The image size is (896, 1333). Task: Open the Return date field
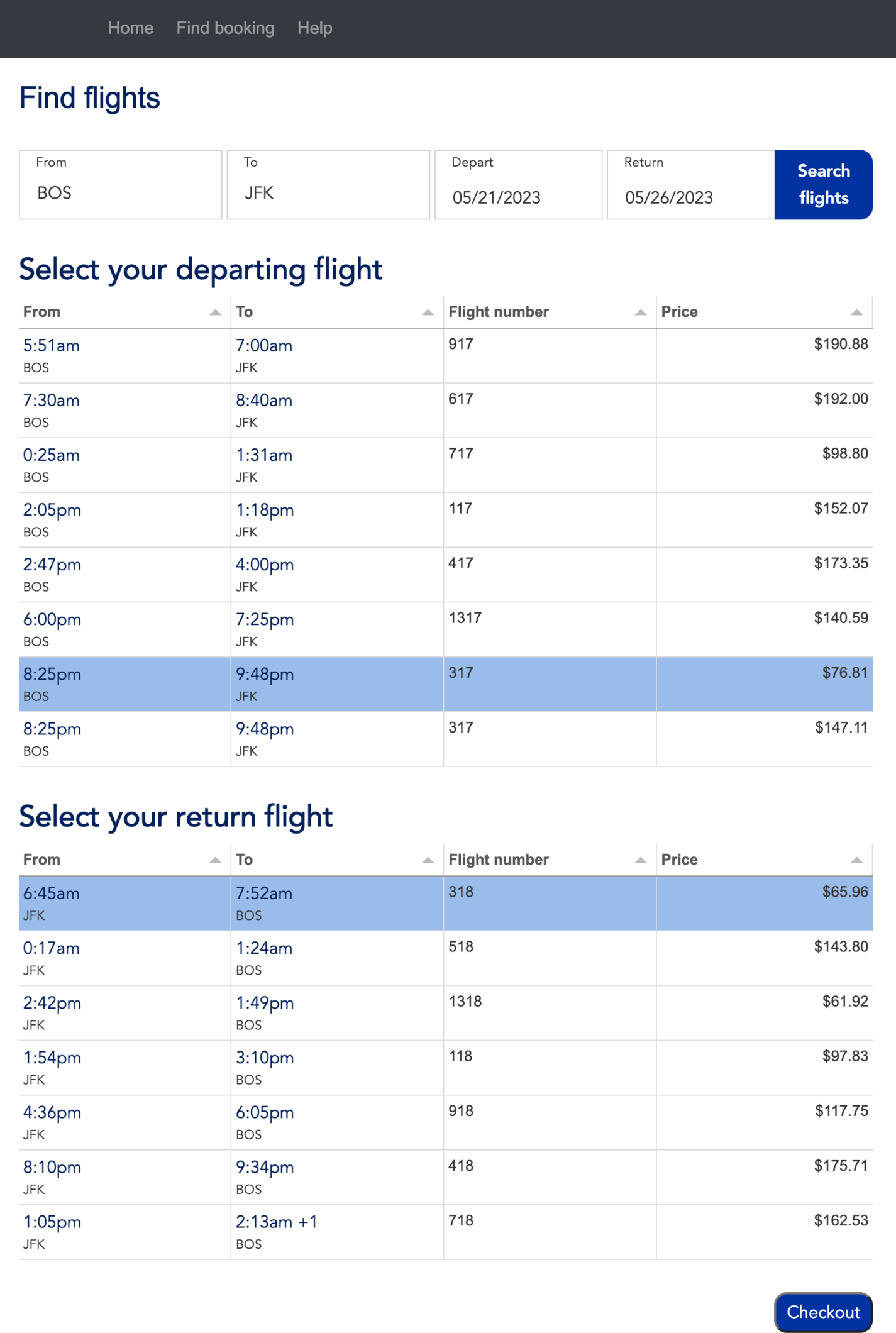pos(690,197)
